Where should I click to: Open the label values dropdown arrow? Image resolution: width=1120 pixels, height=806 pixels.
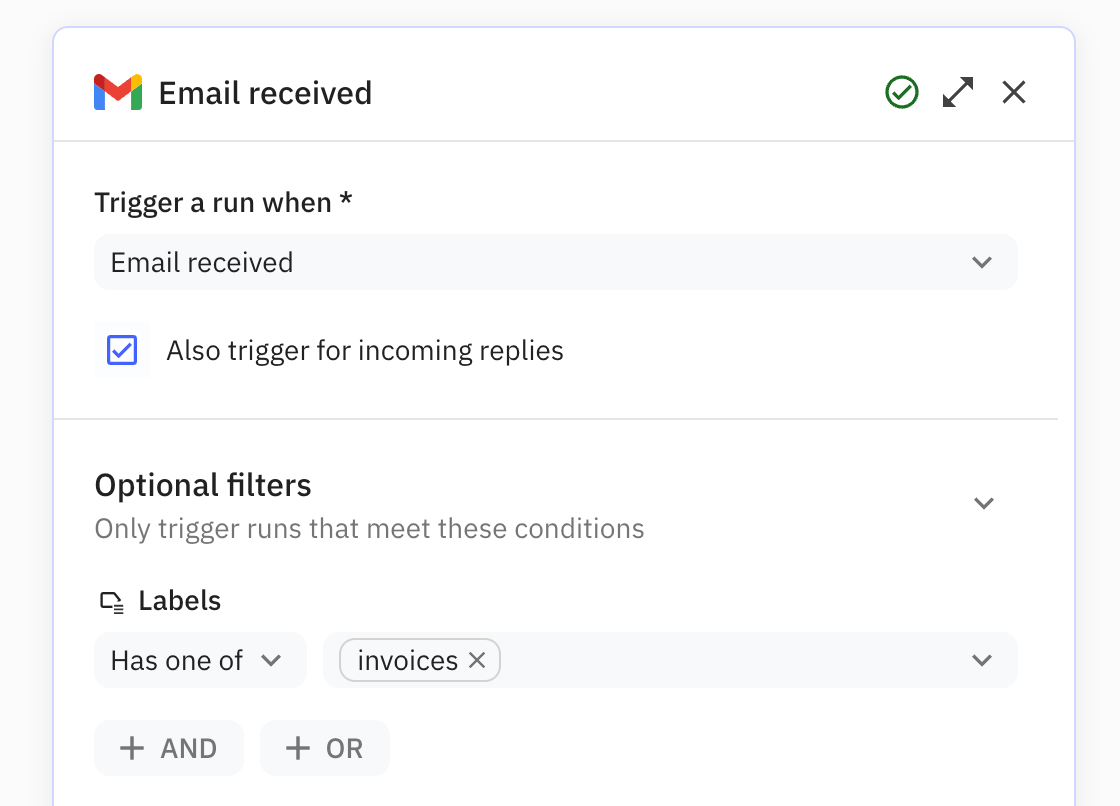click(x=982, y=661)
